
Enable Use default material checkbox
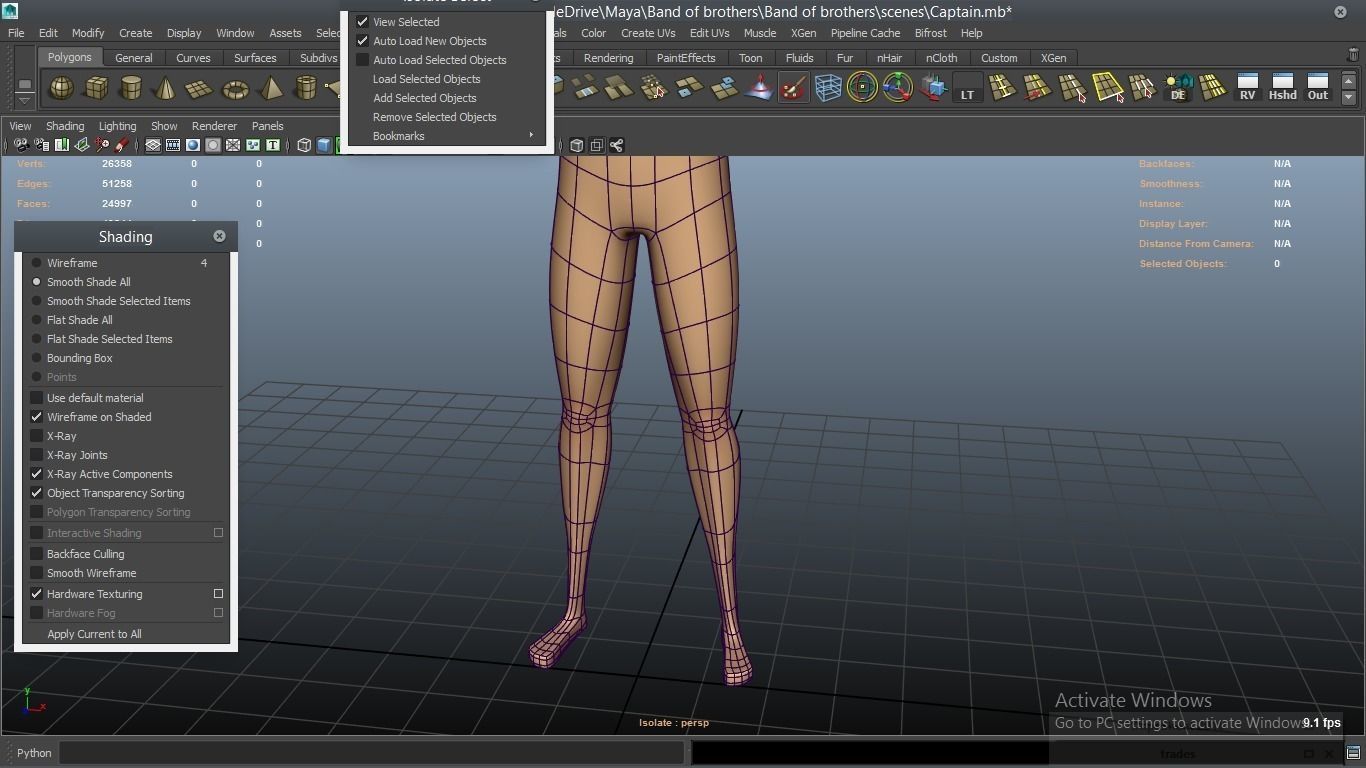[37, 398]
